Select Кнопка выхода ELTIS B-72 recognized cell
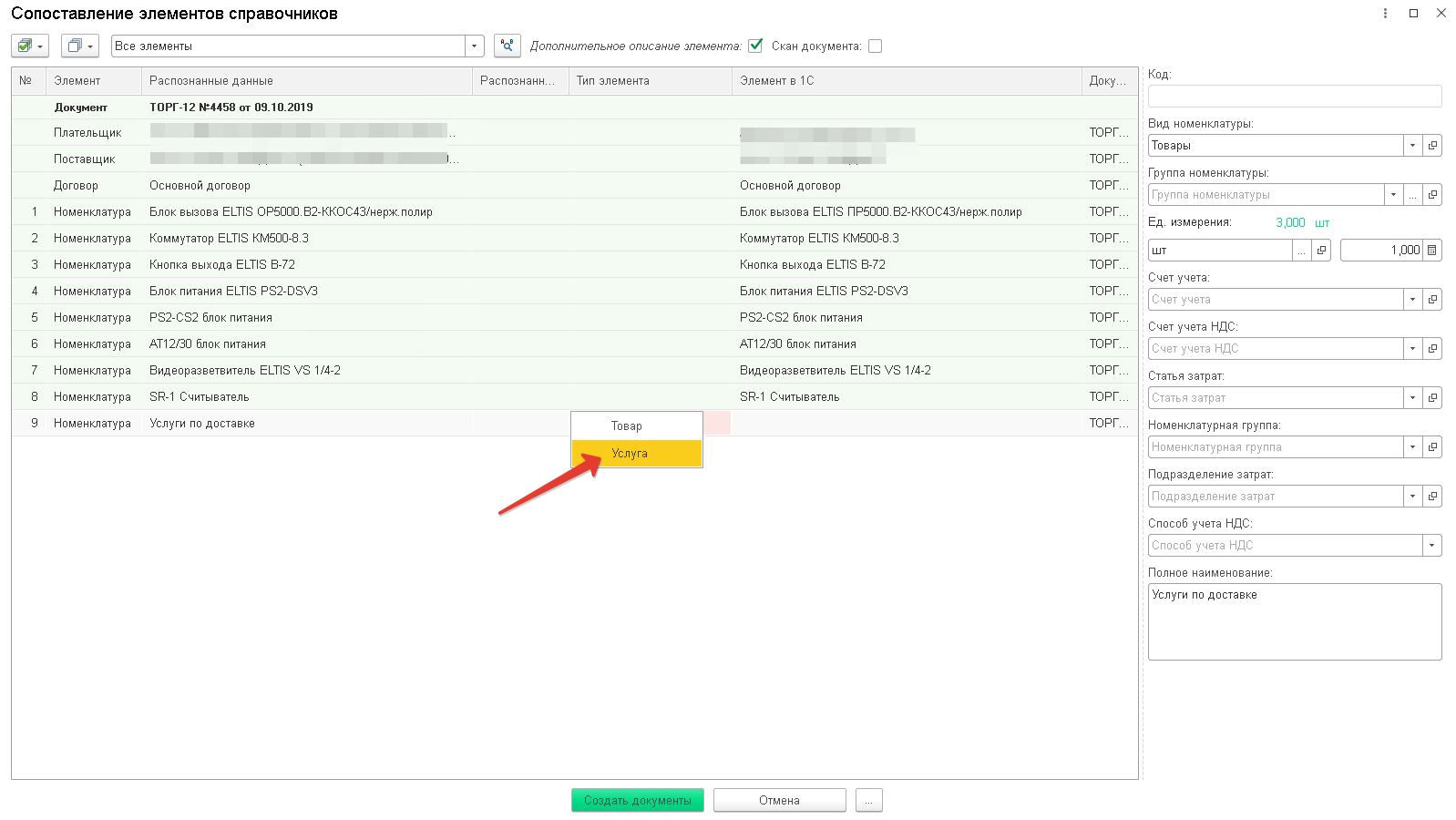The width and height of the screenshot is (1456, 820). point(307,265)
